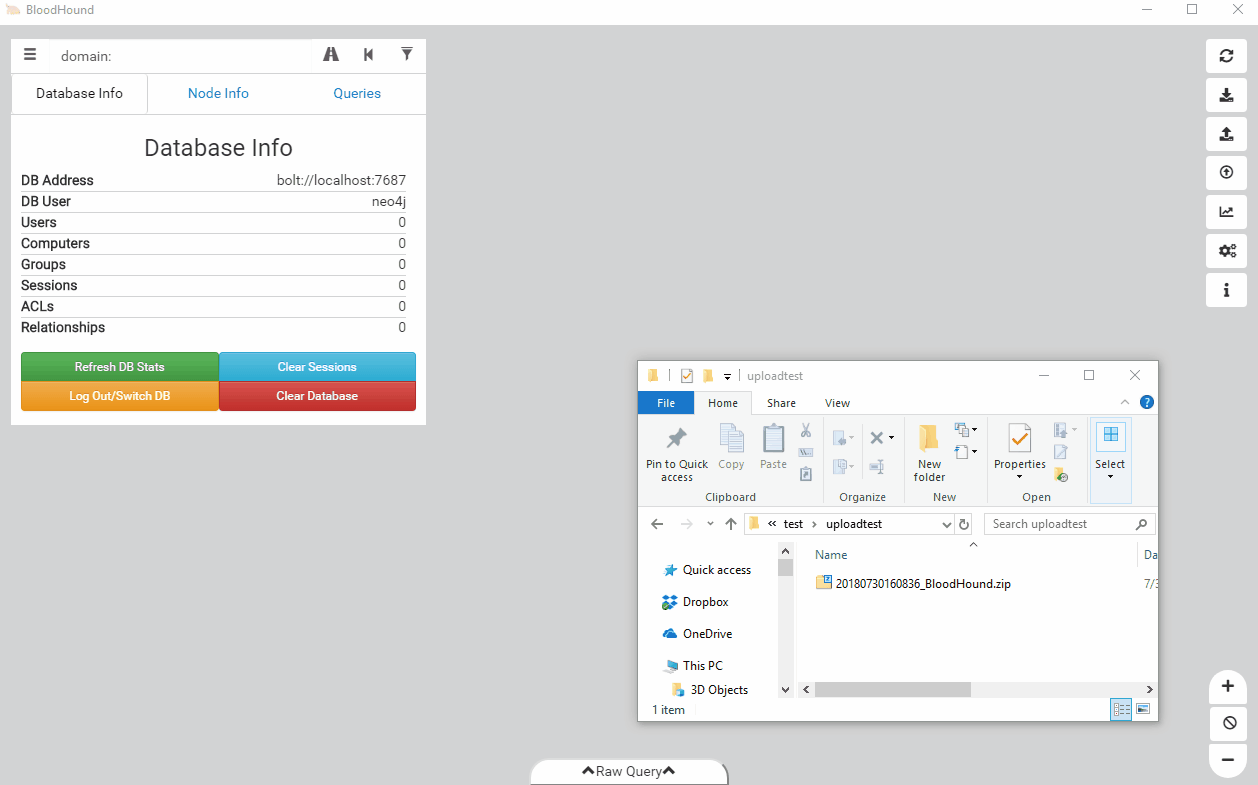Open the Select dropdown in the Explorer ribbon
Screen dimensions: 1258x785
click(1110, 477)
